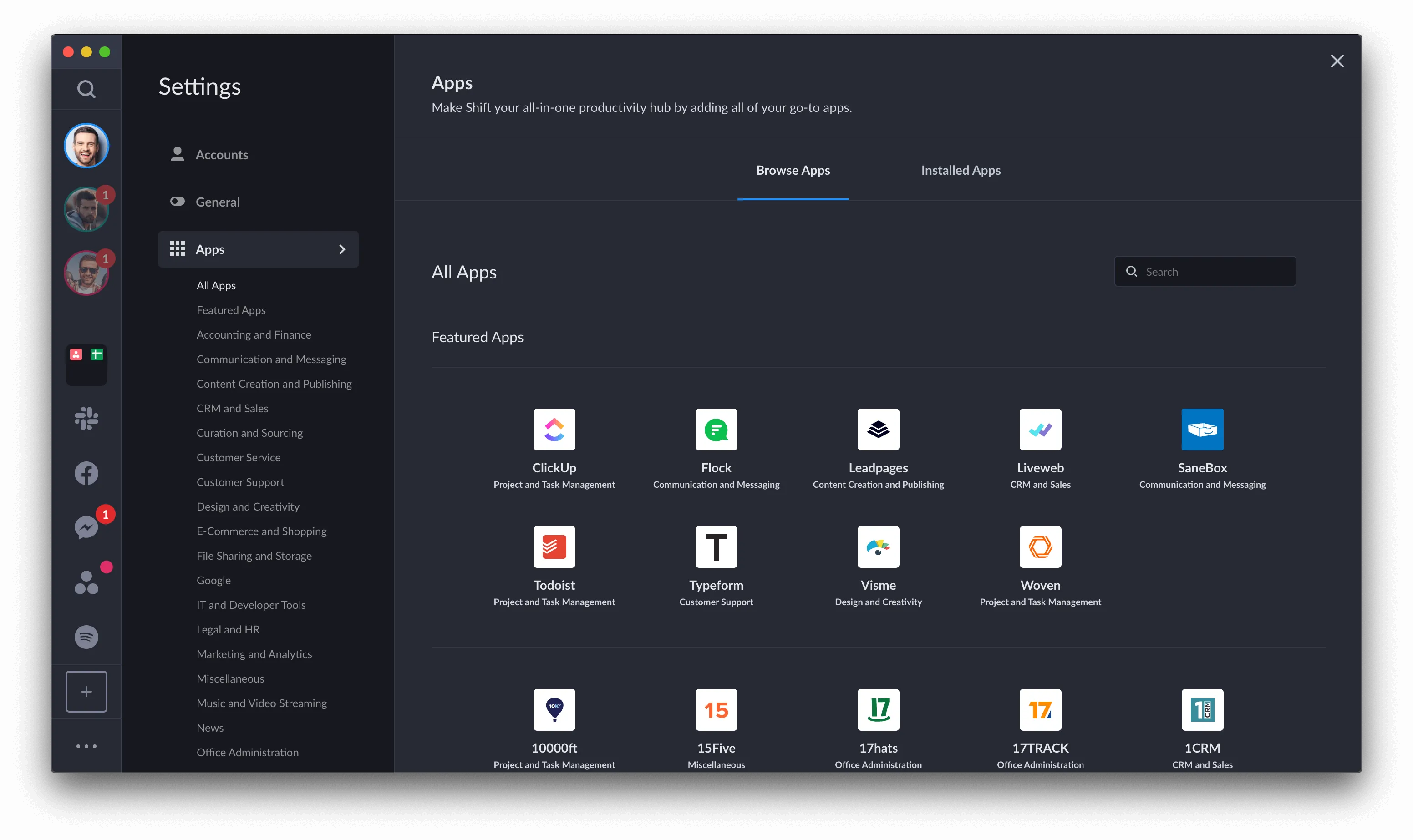Open the sidebar search magnifier icon
Viewport: 1413px width, 840px height.
coord(86,89)
